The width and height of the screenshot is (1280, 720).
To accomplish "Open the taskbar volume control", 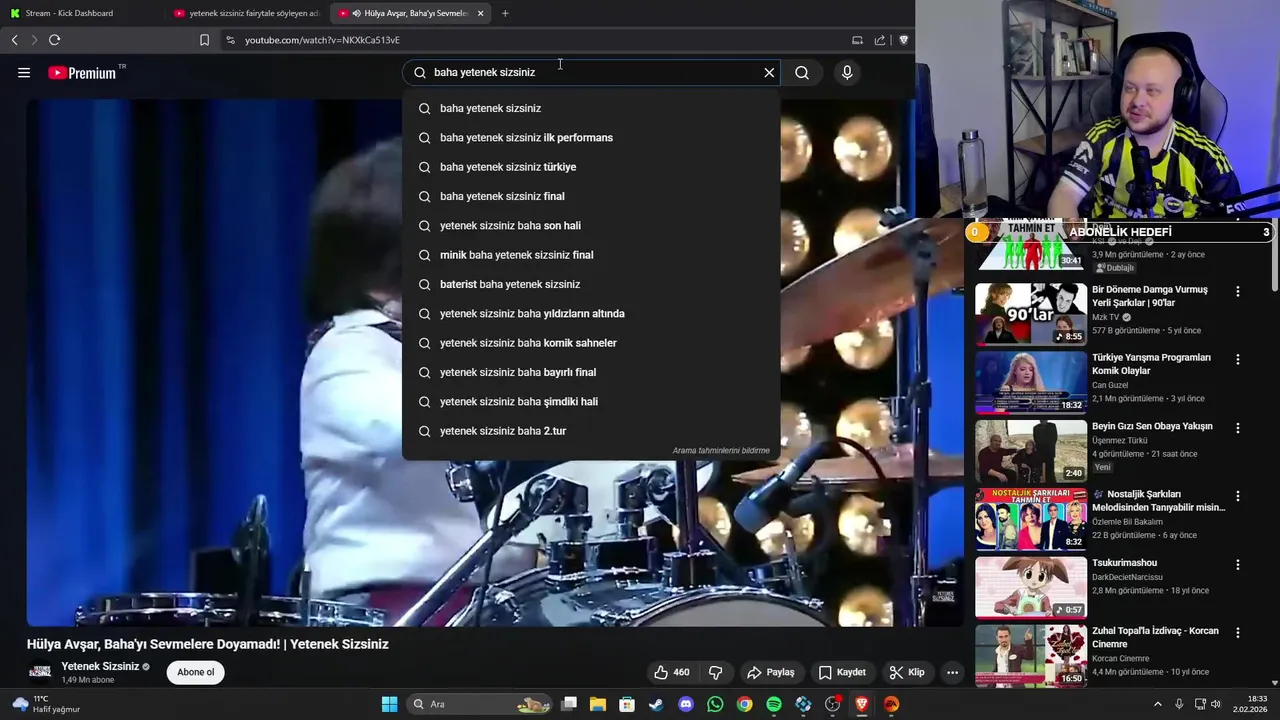I will 1218,704.
